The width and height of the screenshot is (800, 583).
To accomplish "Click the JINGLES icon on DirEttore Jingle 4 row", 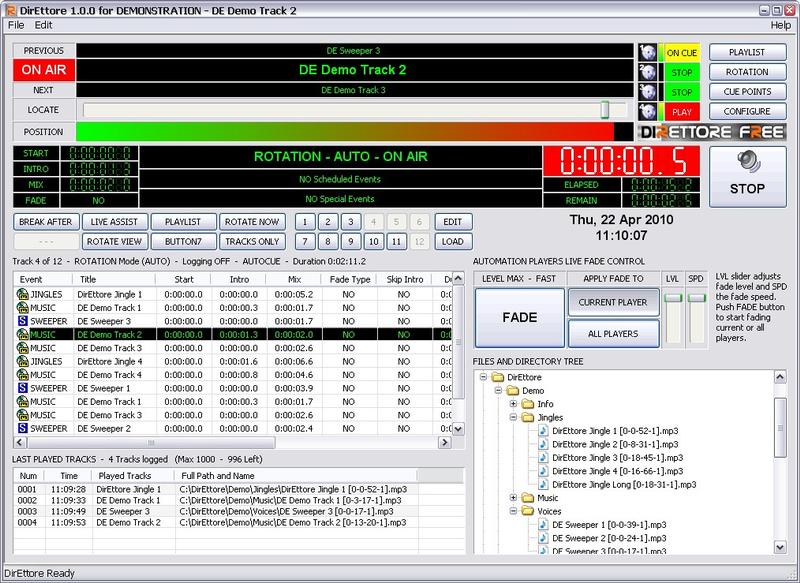I will (x=22, y=361).
